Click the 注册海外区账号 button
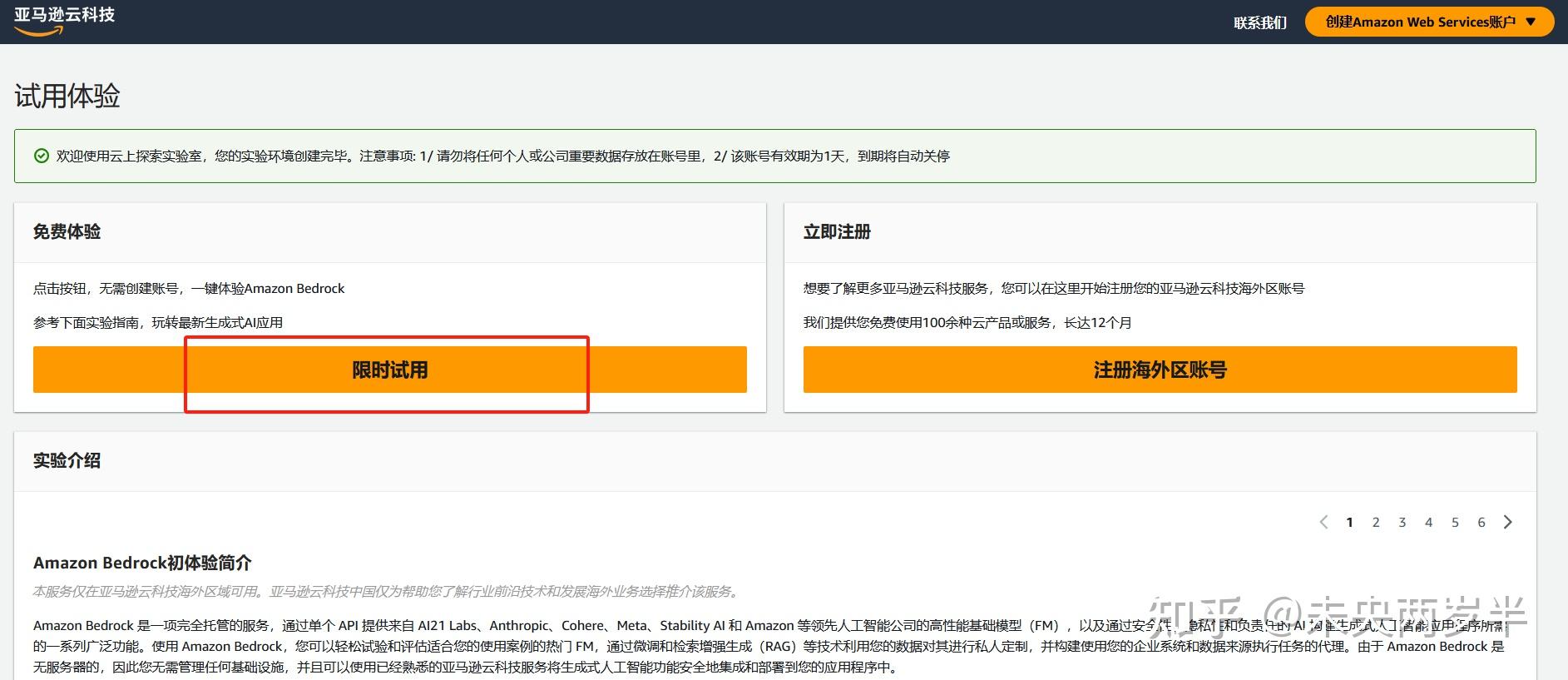Image resolution: width=1568 pixels, height=680 pixels. pyautogui.click(x=1160, y=370)
